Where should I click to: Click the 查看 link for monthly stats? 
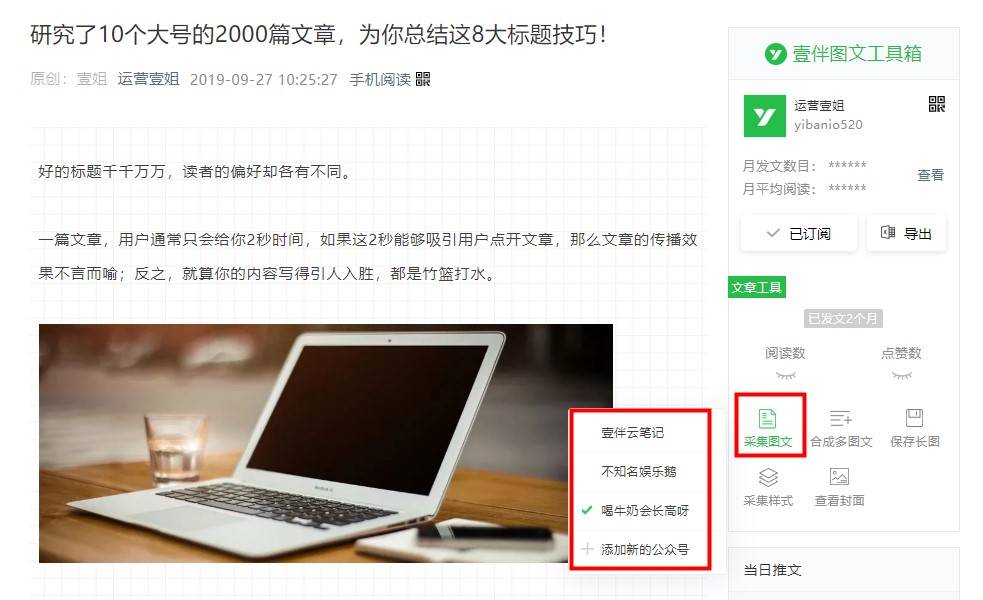pos(930,175)
